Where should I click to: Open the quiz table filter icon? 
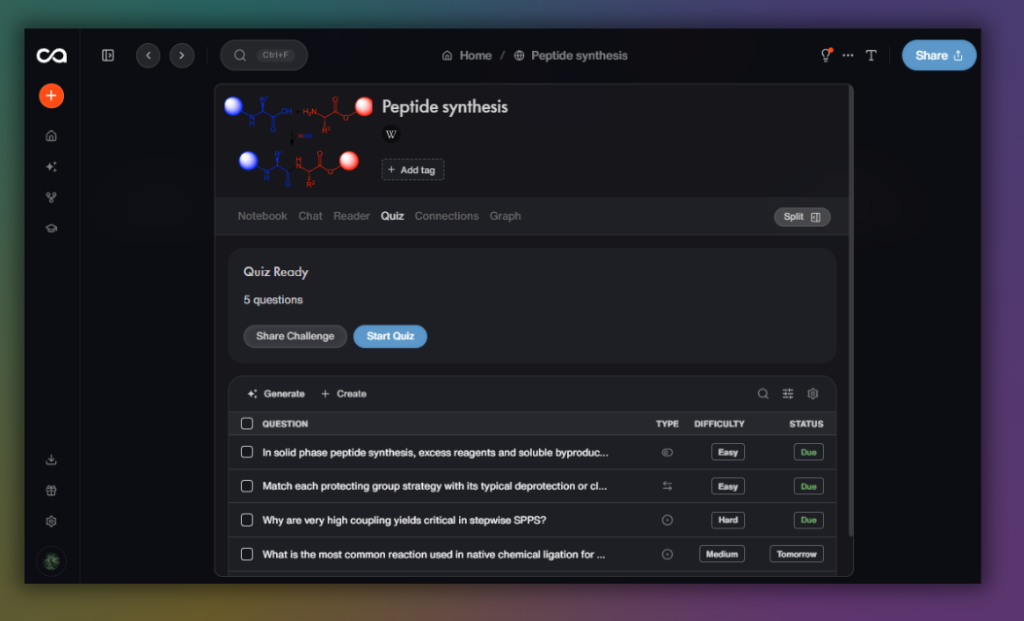(x=788, y=394)
